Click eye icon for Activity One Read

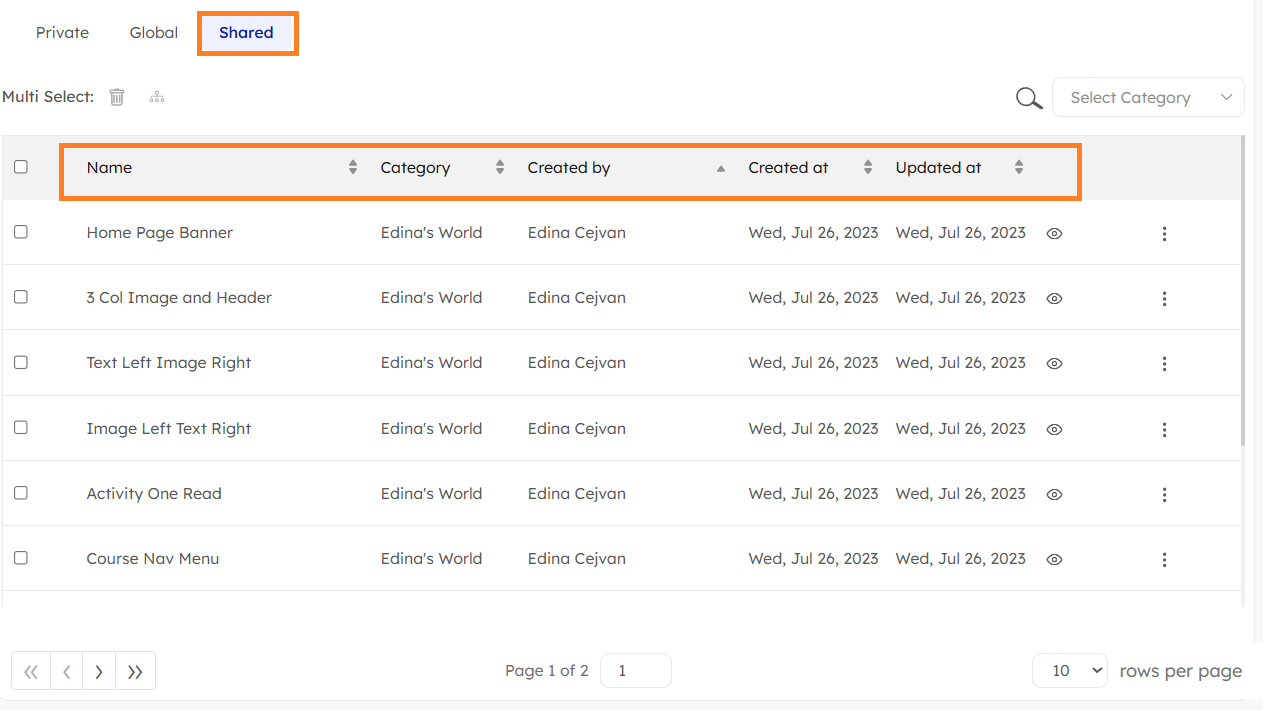pos(1054,495)
